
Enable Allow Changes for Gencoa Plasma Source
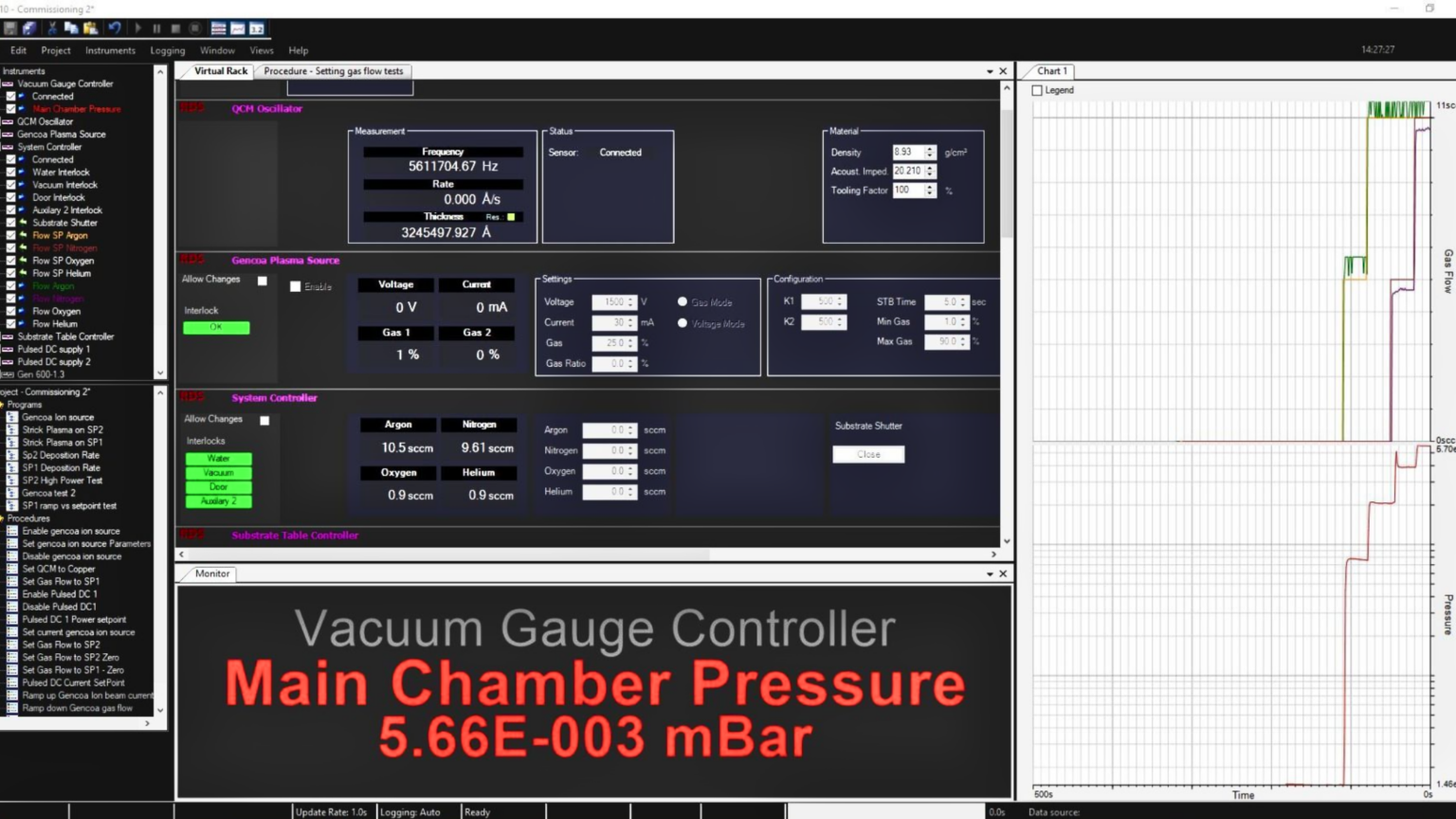click(x=263, y=281)
